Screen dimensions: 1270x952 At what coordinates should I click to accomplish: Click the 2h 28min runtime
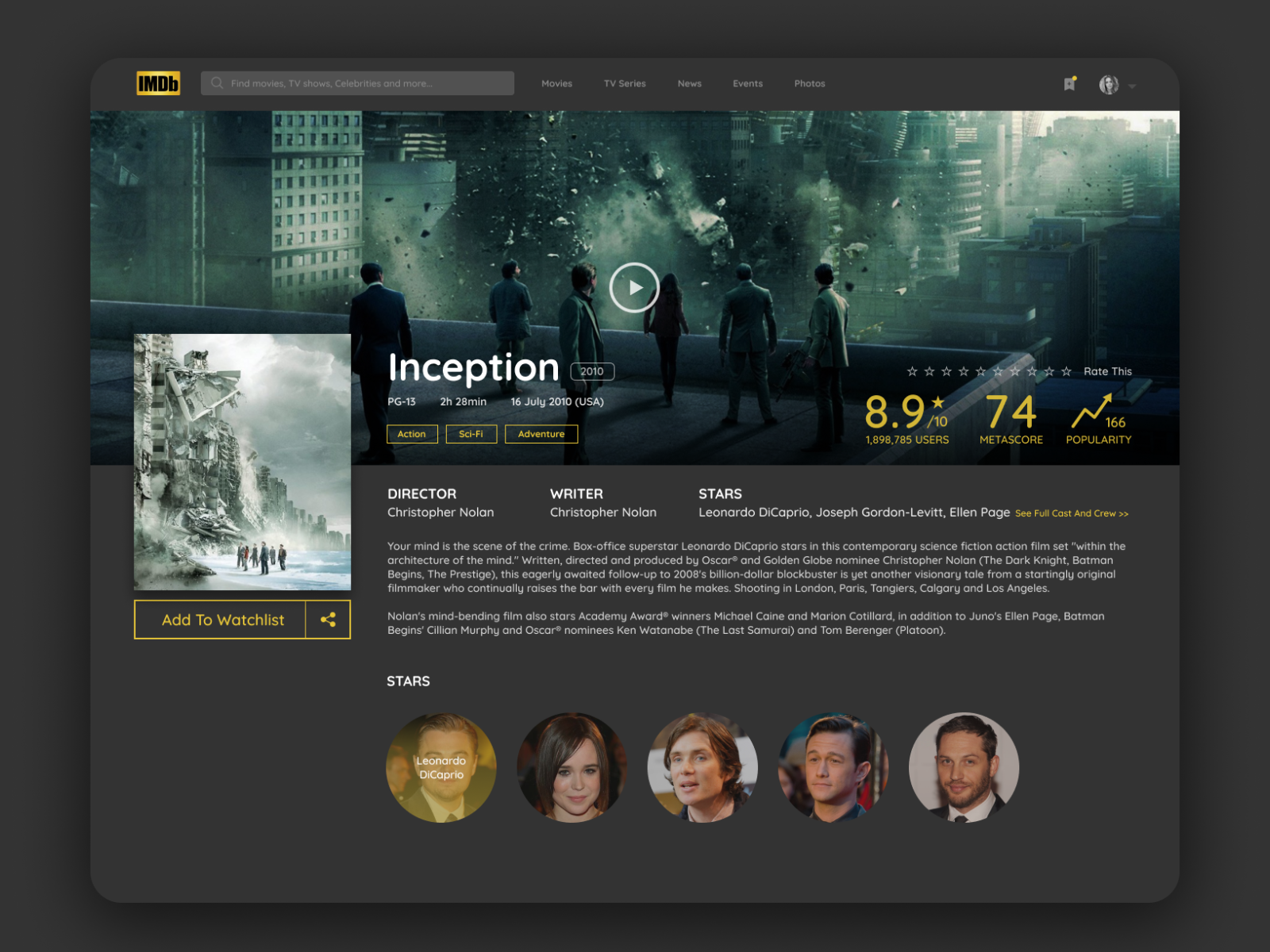[x=464, y=401]
